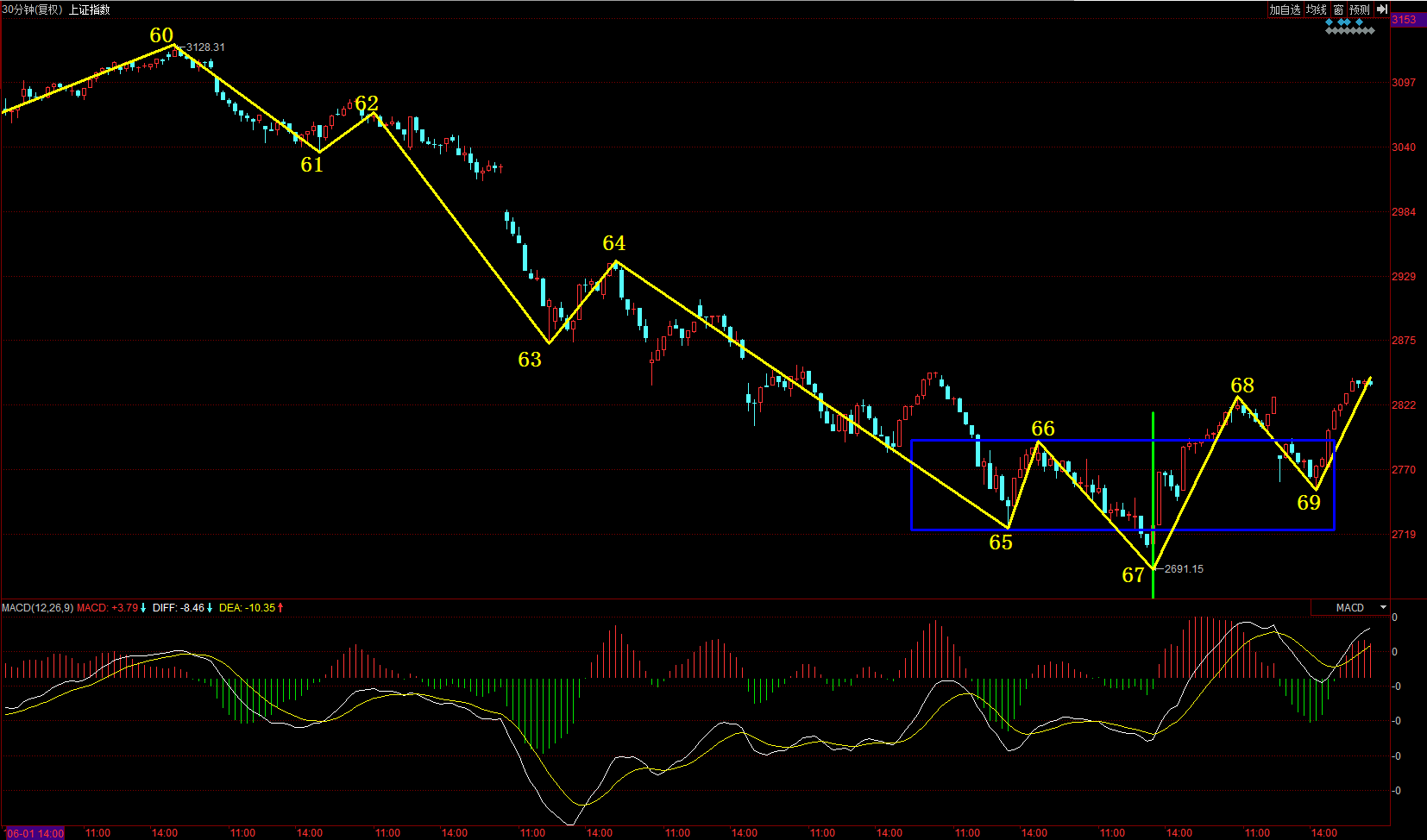Click the 加自选 add-to-watchlist button
Image resolution: width=1427 pixels, height=840 pixels.
pos(1285,9)
